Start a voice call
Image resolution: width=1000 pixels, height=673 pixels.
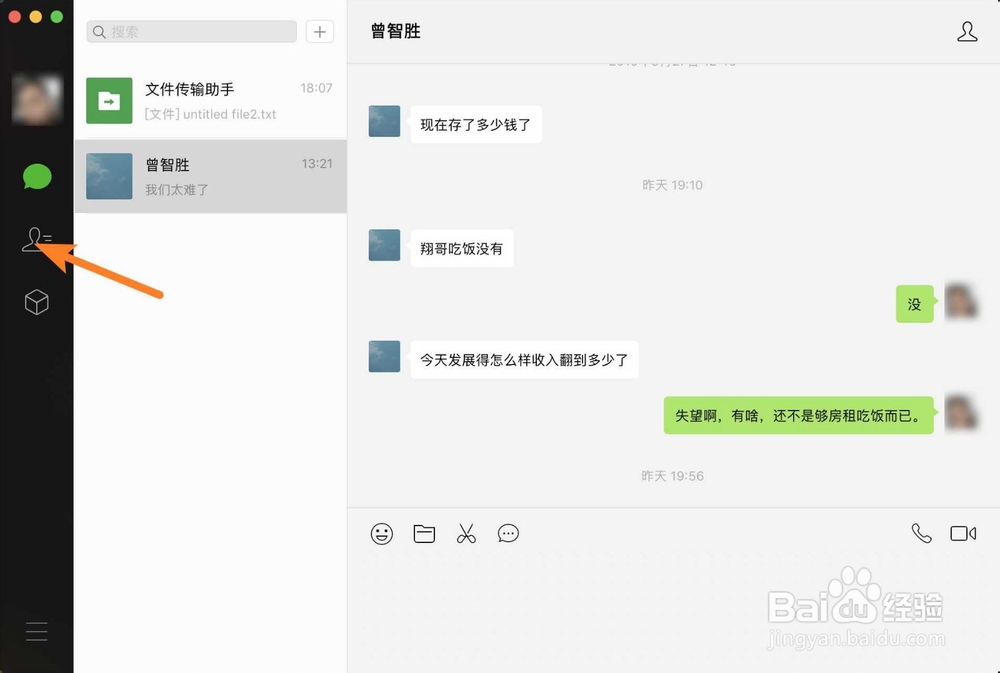tap(921, 533)
